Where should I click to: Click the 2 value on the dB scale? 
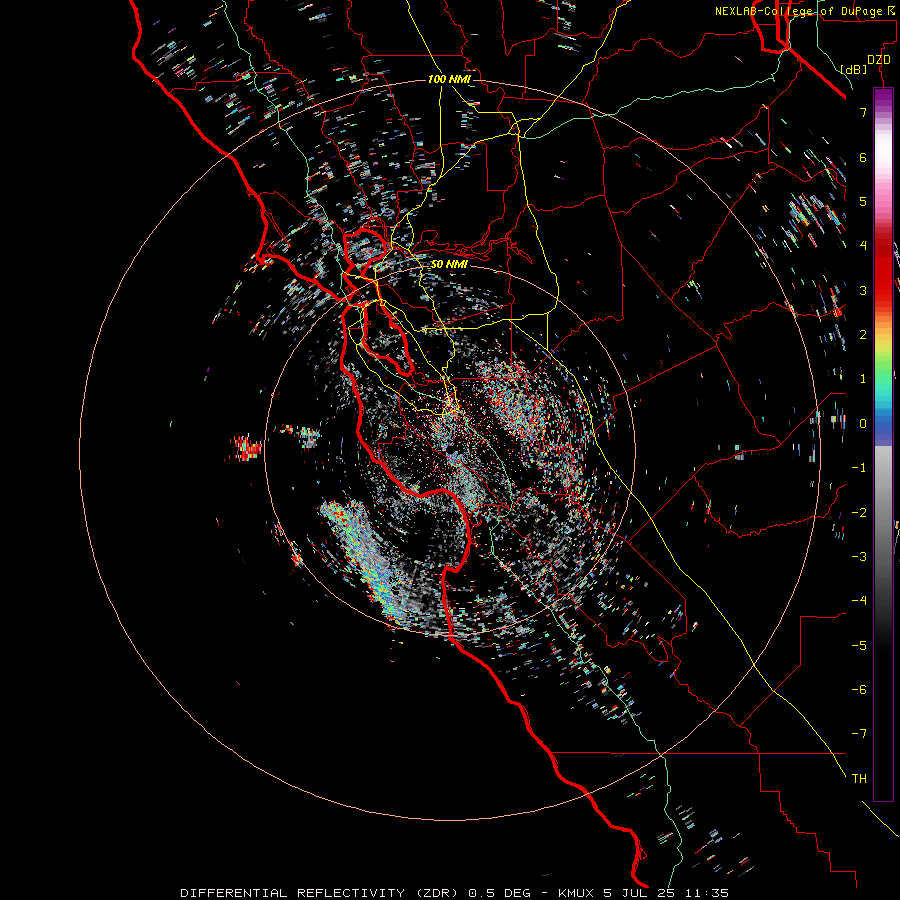click(x=863, y=335)
